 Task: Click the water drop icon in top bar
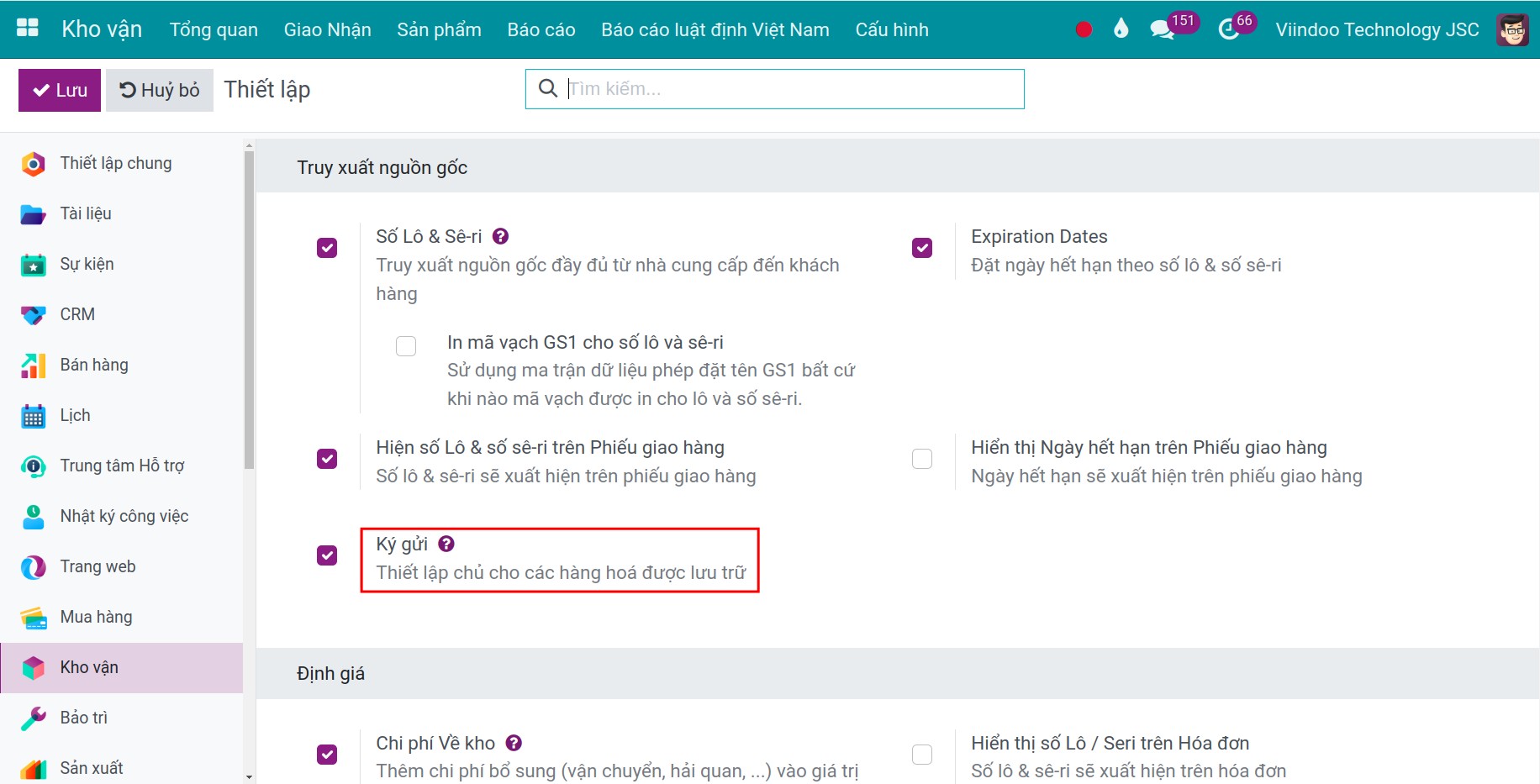pyautogui.click(x=1121, y=29)
